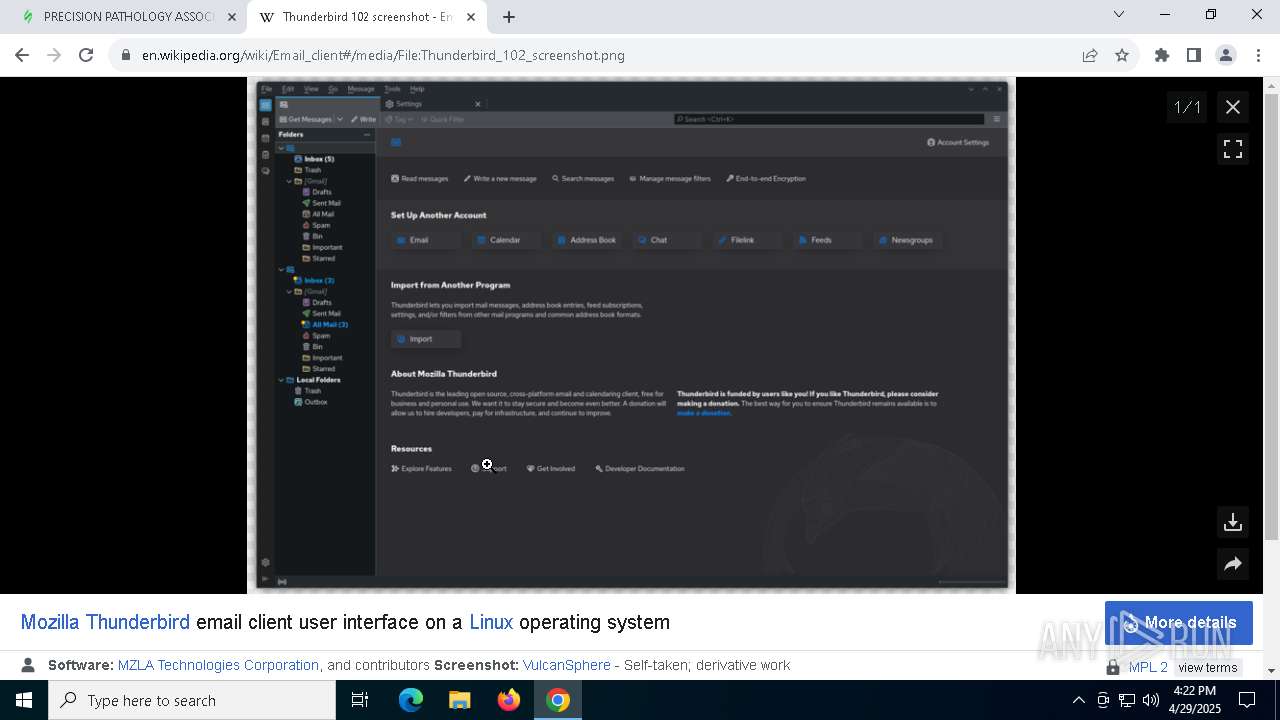Viewport: 1280px width, 720px height.
Task: Click the taskbar search box
Action: tap(192, 700)
